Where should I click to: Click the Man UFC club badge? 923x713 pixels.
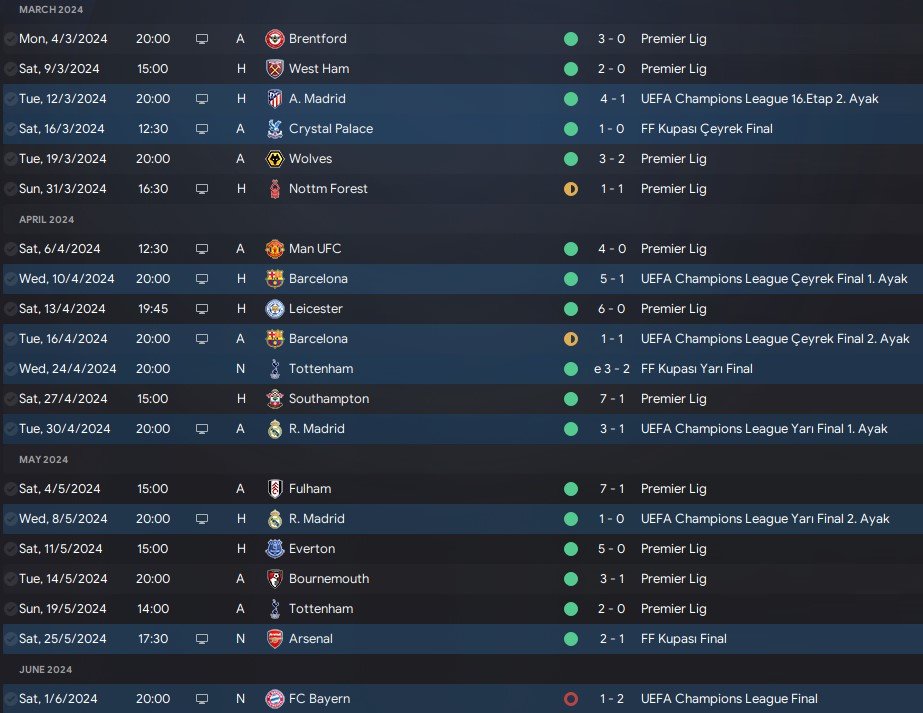[x=274, y=249]
